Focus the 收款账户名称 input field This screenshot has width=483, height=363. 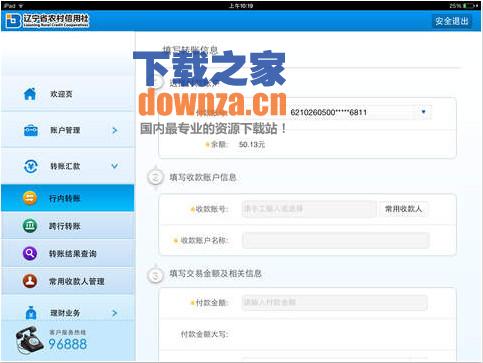pyautogui.click(x=336, y=240)
